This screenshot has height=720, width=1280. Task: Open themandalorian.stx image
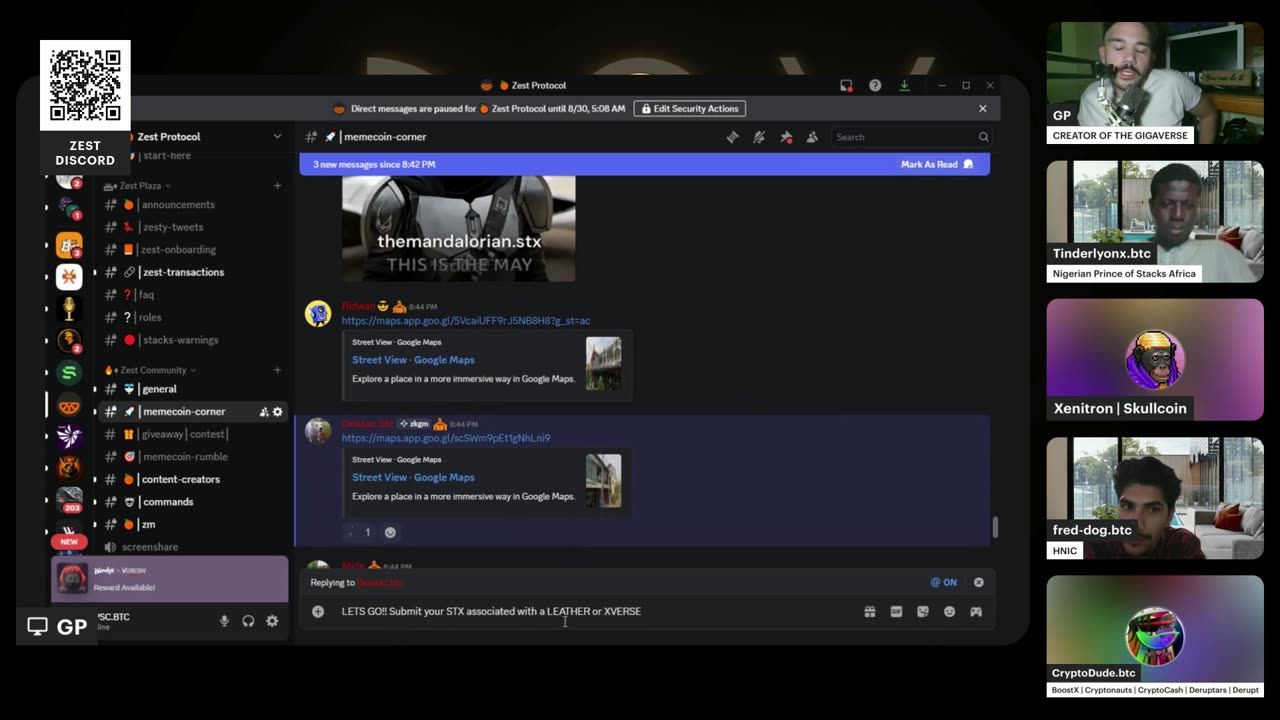pyautogui.click(x=459, y=229)
